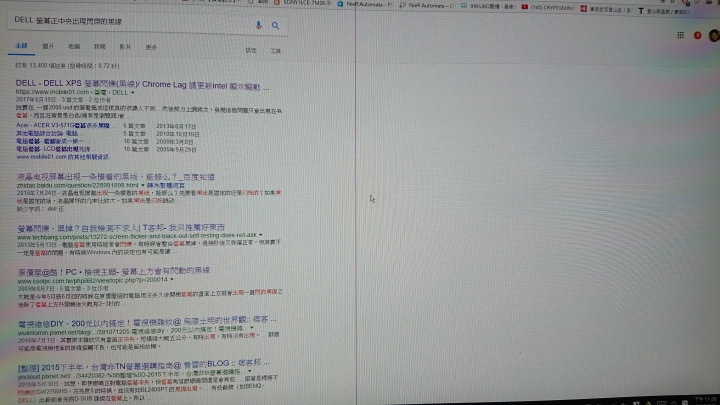Open the T客邦 螢幕閃爍 result
The image size is (720, 405).
[x=121, y=228]
